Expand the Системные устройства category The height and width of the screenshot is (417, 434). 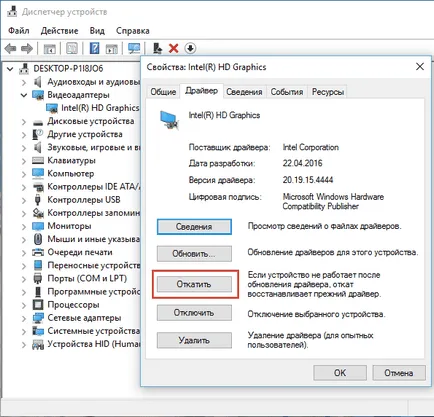coord(24,331)
